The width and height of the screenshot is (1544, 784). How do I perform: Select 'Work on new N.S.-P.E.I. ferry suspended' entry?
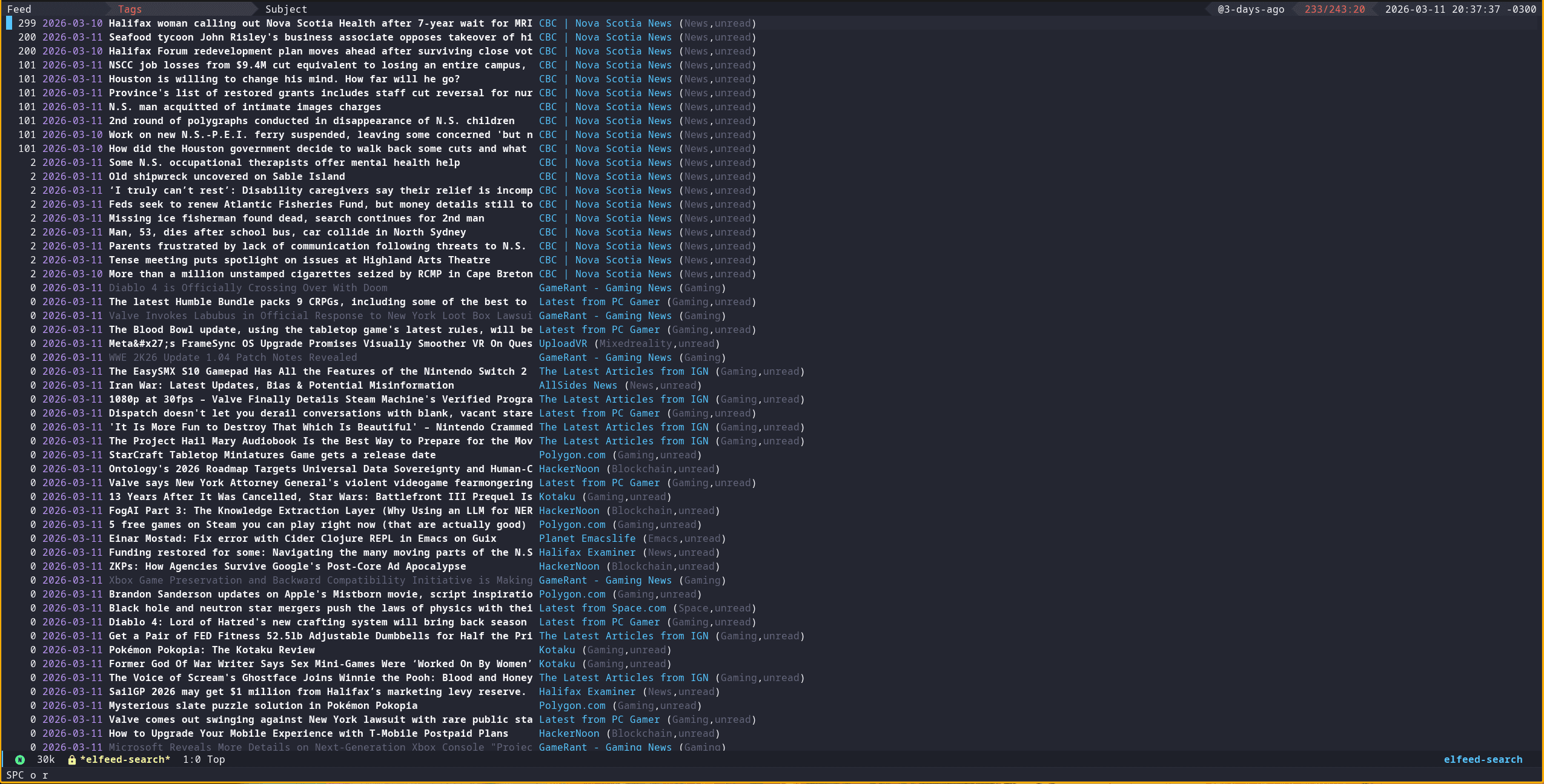[320, 134]
